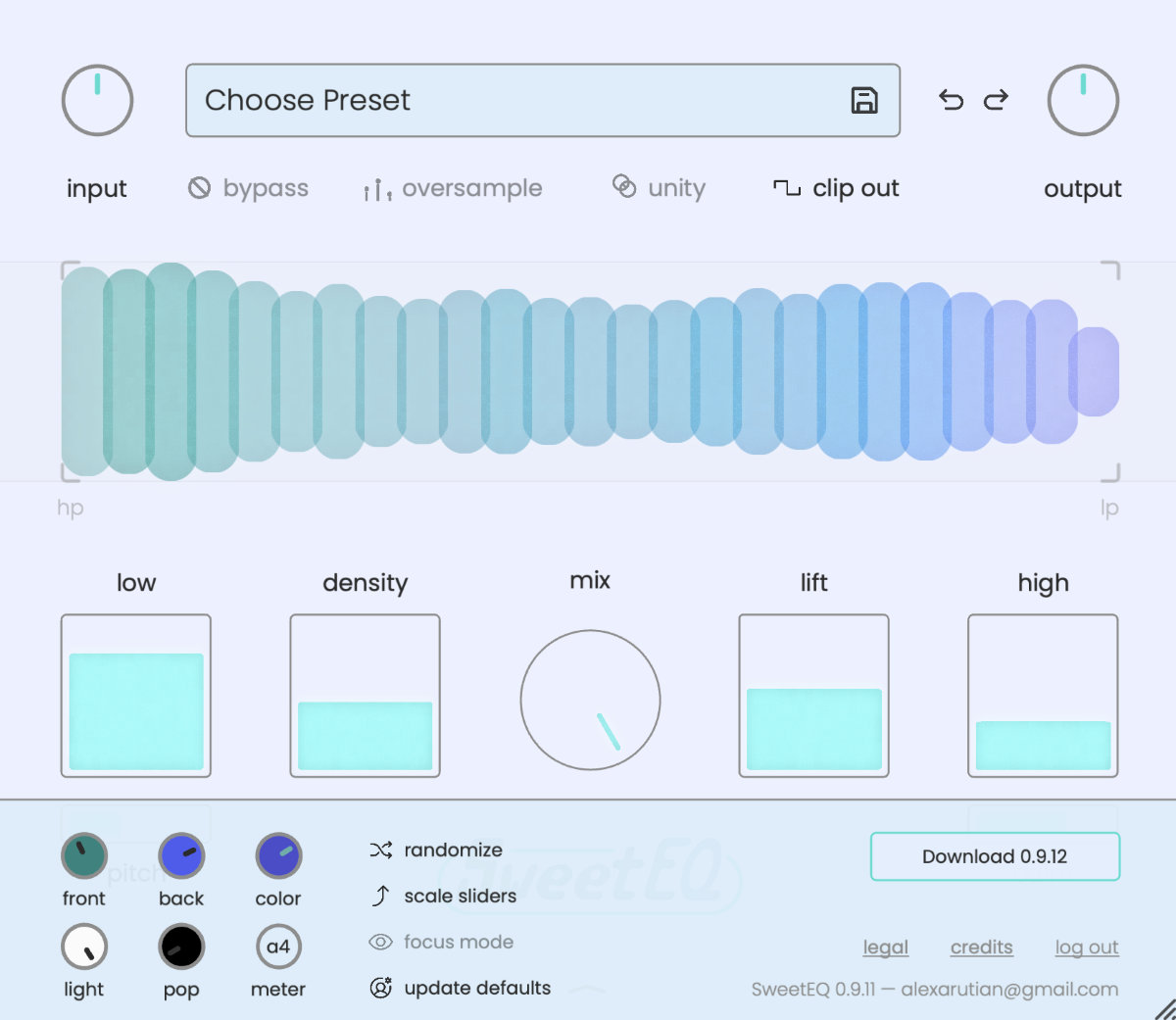The height and width of the screenshot is (1020, 1176).
Task: Disable the clip out option
Action: (836, 188)
